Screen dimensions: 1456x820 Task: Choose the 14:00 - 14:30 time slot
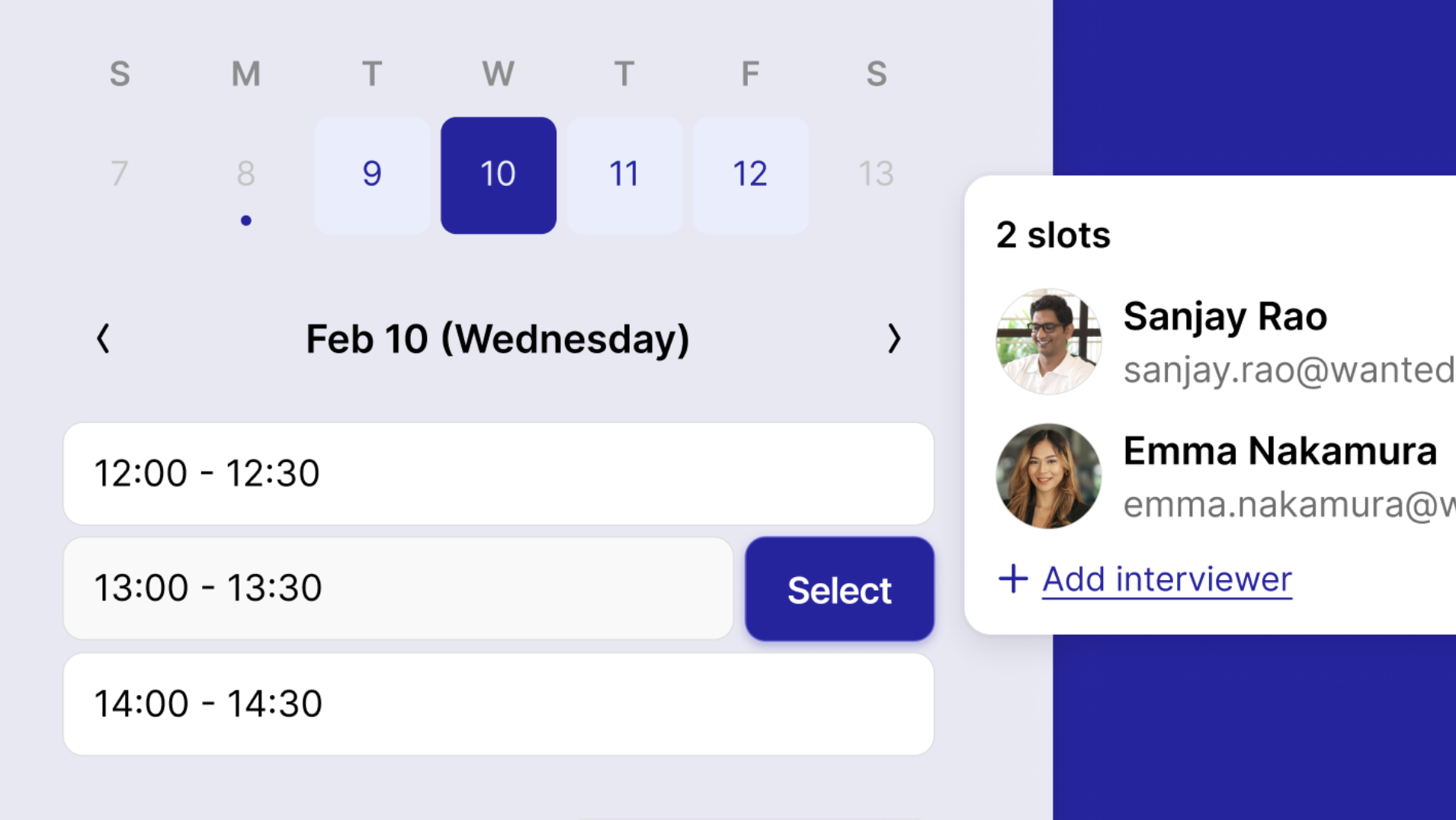(499, 703)
